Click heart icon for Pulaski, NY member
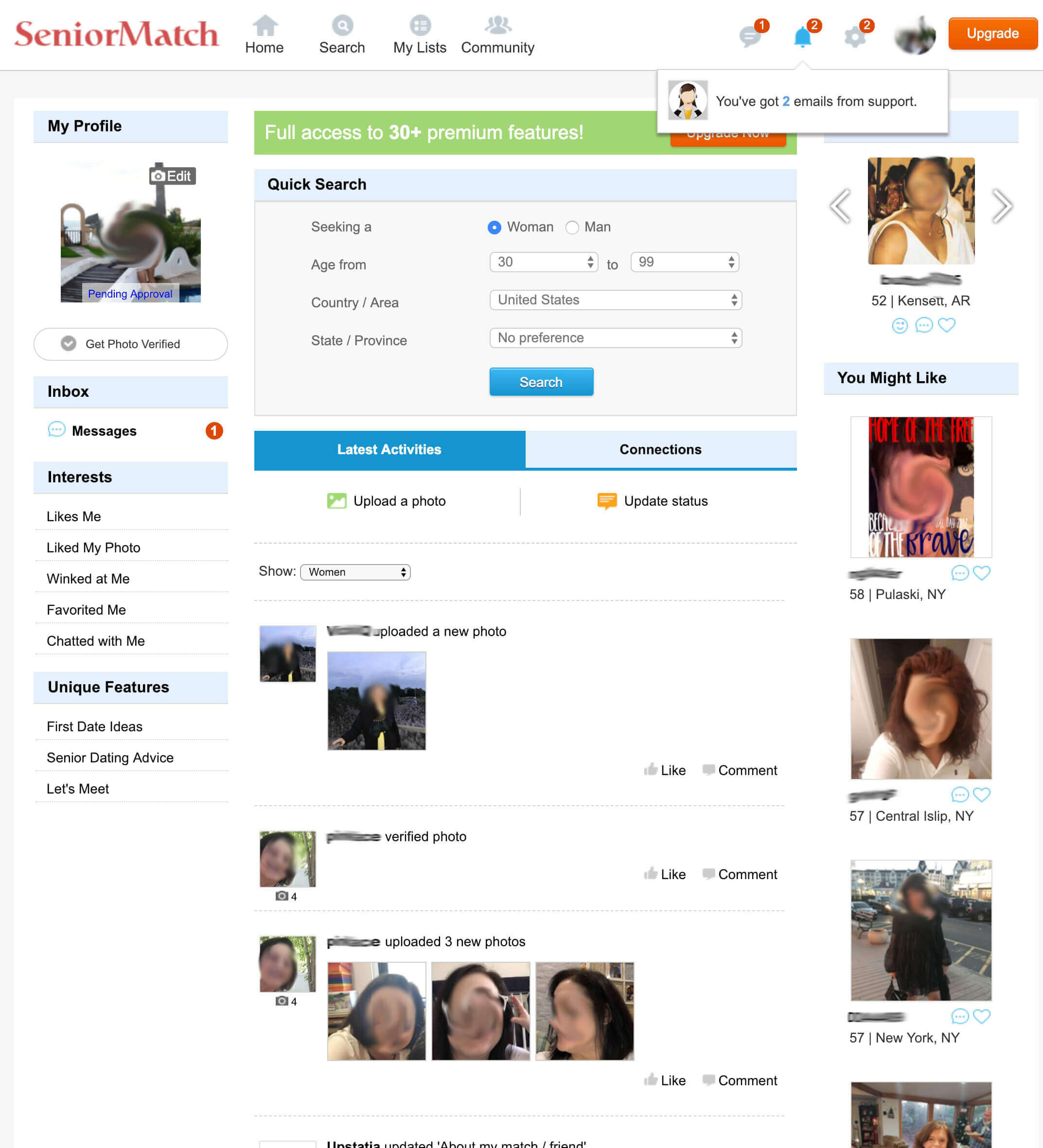Viewport: 1043px width, 1148px height. 982,572
